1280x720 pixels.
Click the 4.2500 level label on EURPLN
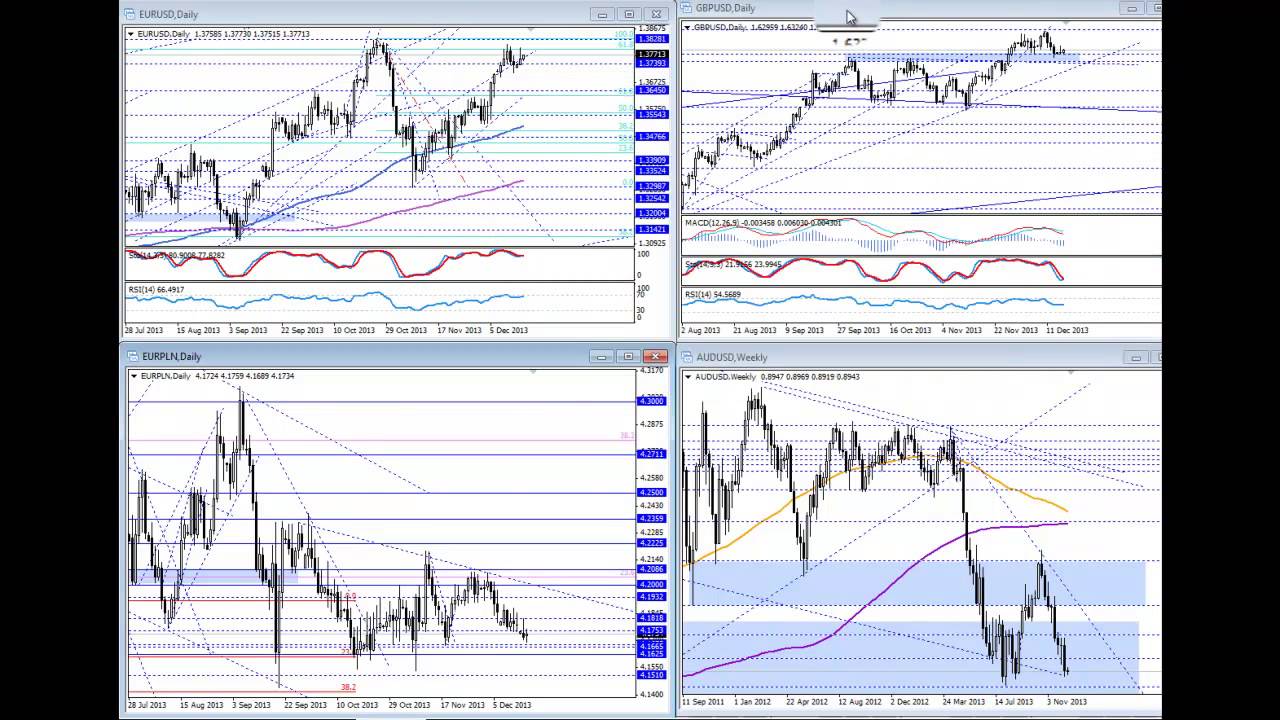[x=651, y=493]
